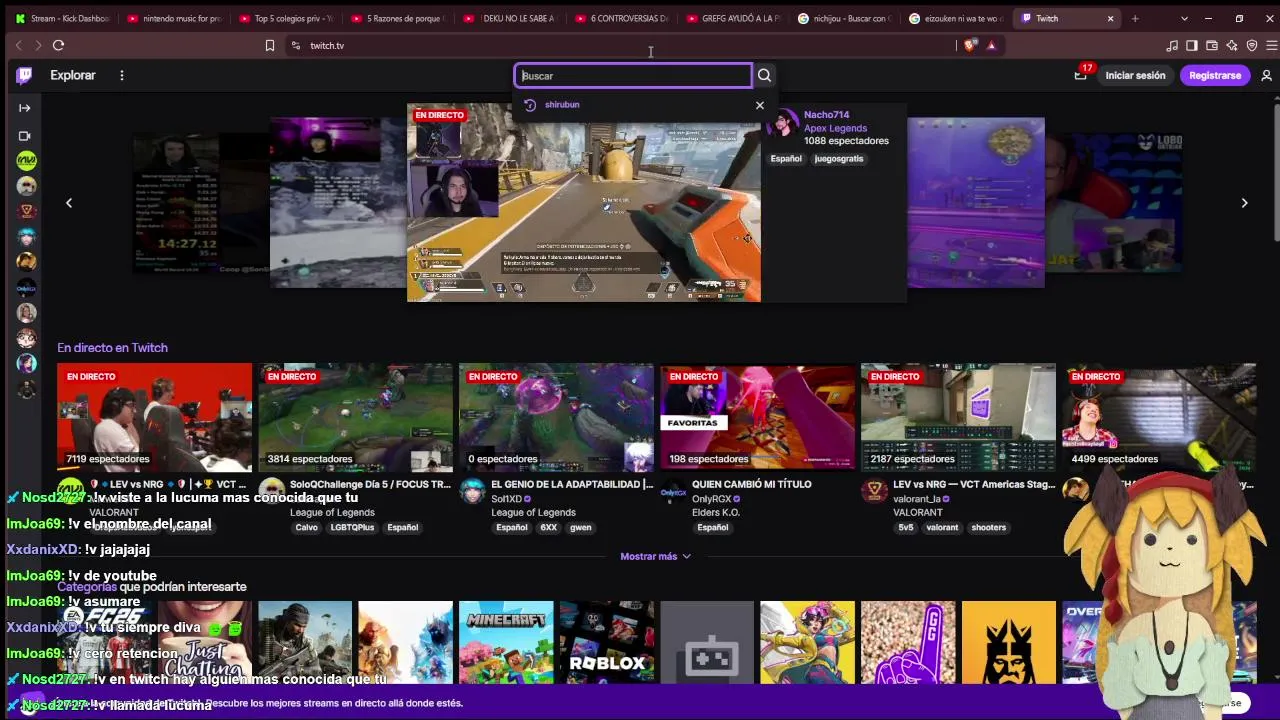Open the user account icon menu
Viewport: 1280px width, 720px height.
[x=1266, y=75]
